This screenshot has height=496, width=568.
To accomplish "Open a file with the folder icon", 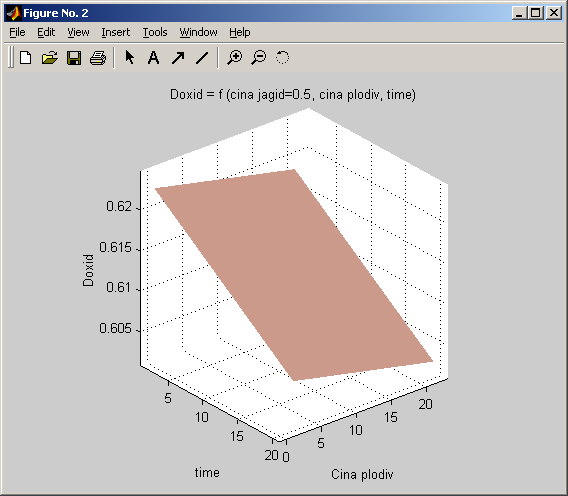I will click(x=50, y=58).
